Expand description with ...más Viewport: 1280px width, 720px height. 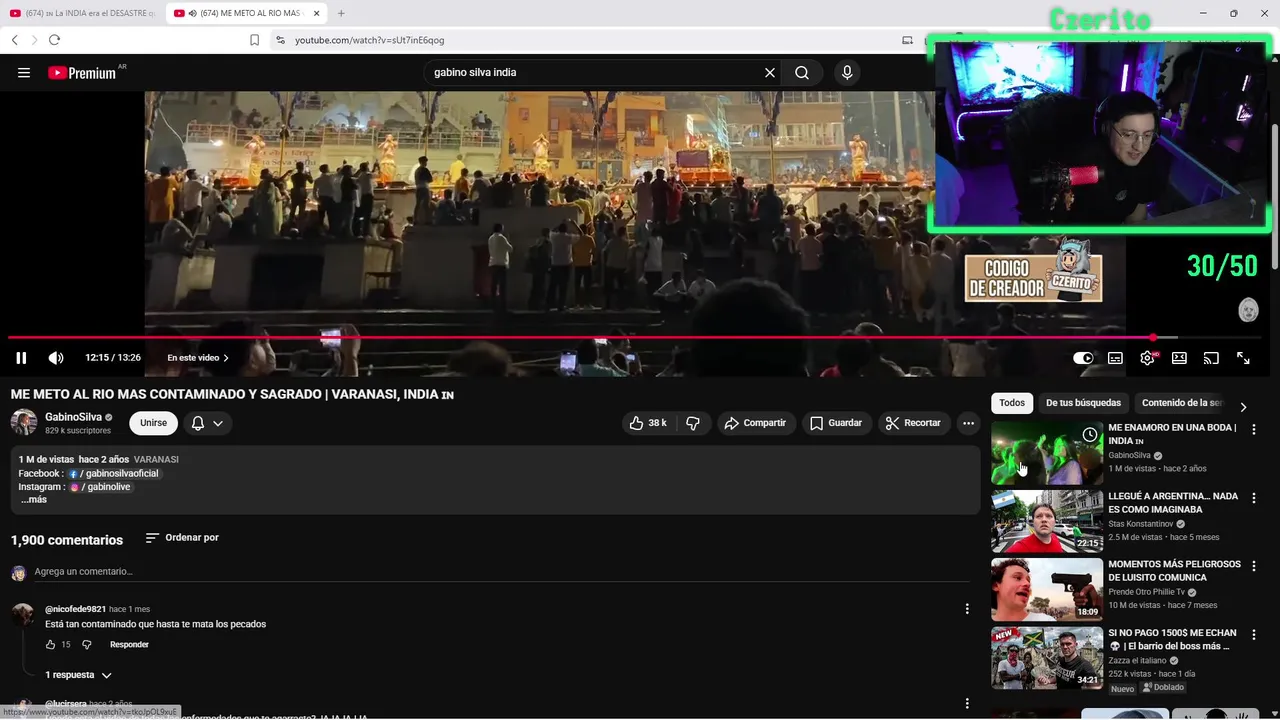[34, 500]
